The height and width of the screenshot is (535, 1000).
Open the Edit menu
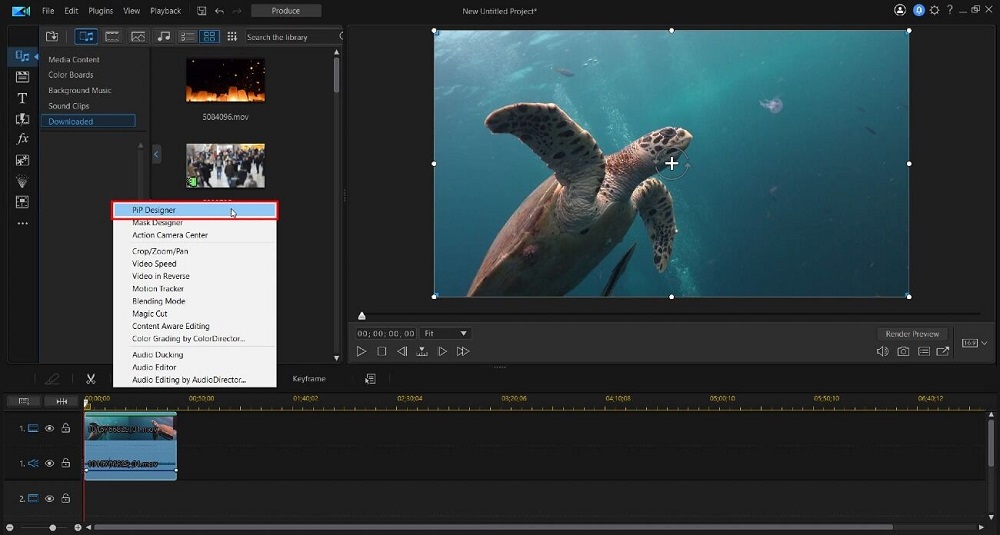click(71, 11)
